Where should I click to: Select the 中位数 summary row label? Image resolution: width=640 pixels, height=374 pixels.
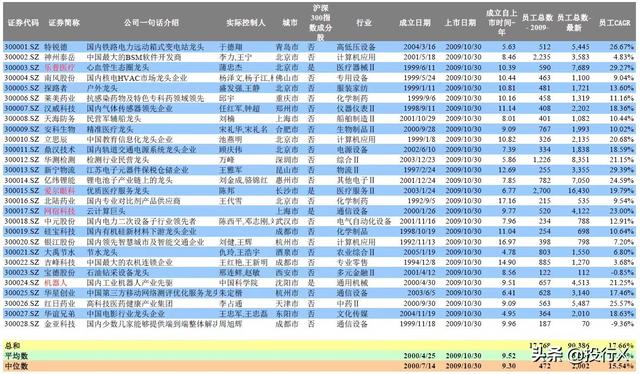click(16, 366)
